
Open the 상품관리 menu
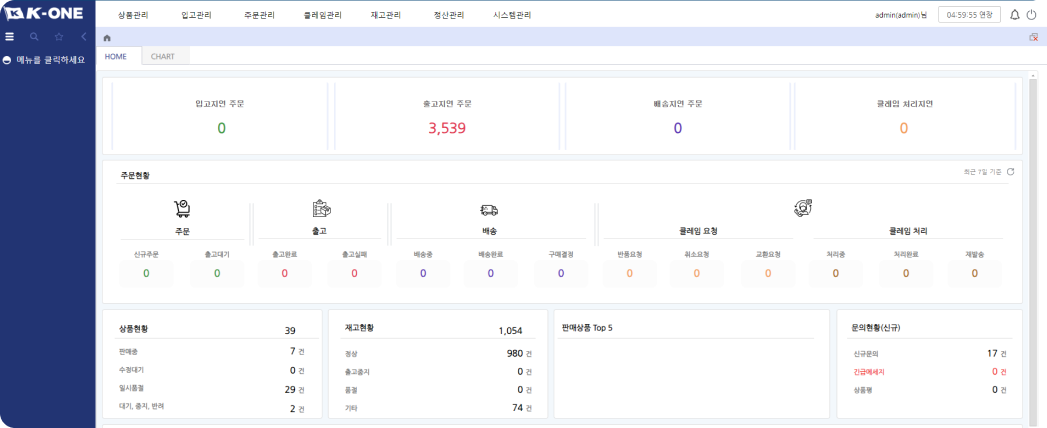coord(132,15)
